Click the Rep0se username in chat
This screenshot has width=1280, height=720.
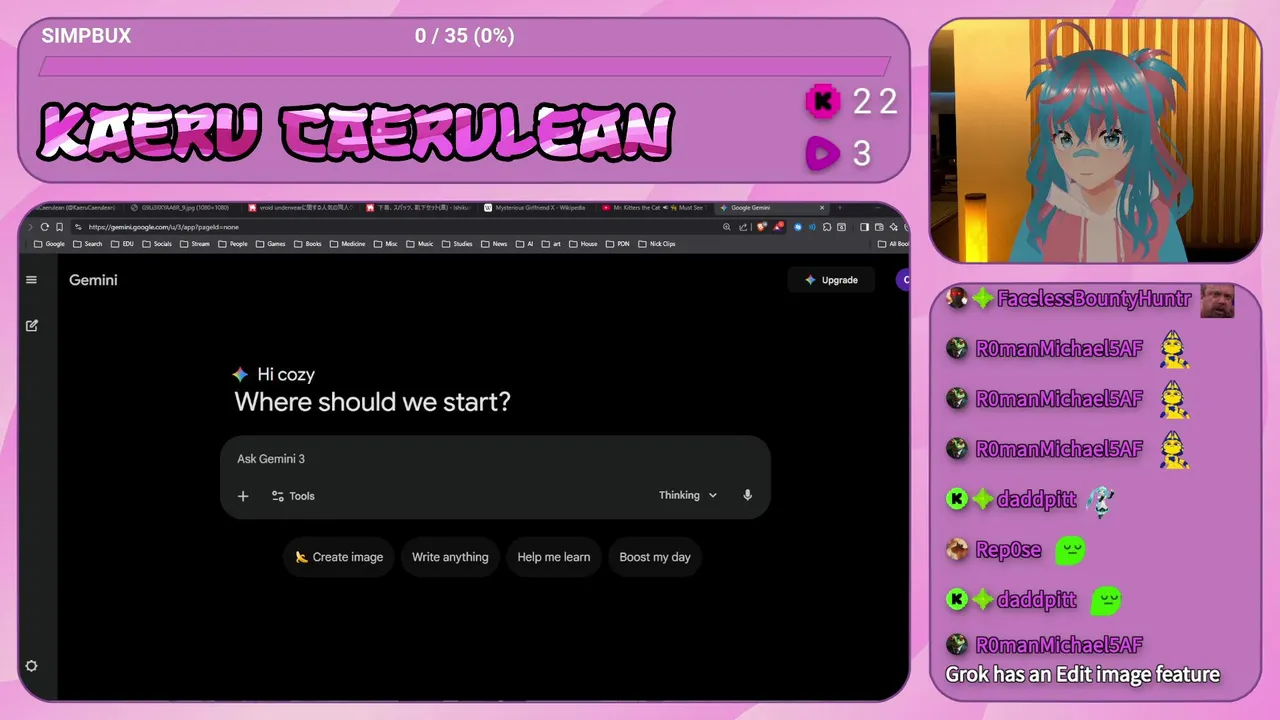(1008, 550)
